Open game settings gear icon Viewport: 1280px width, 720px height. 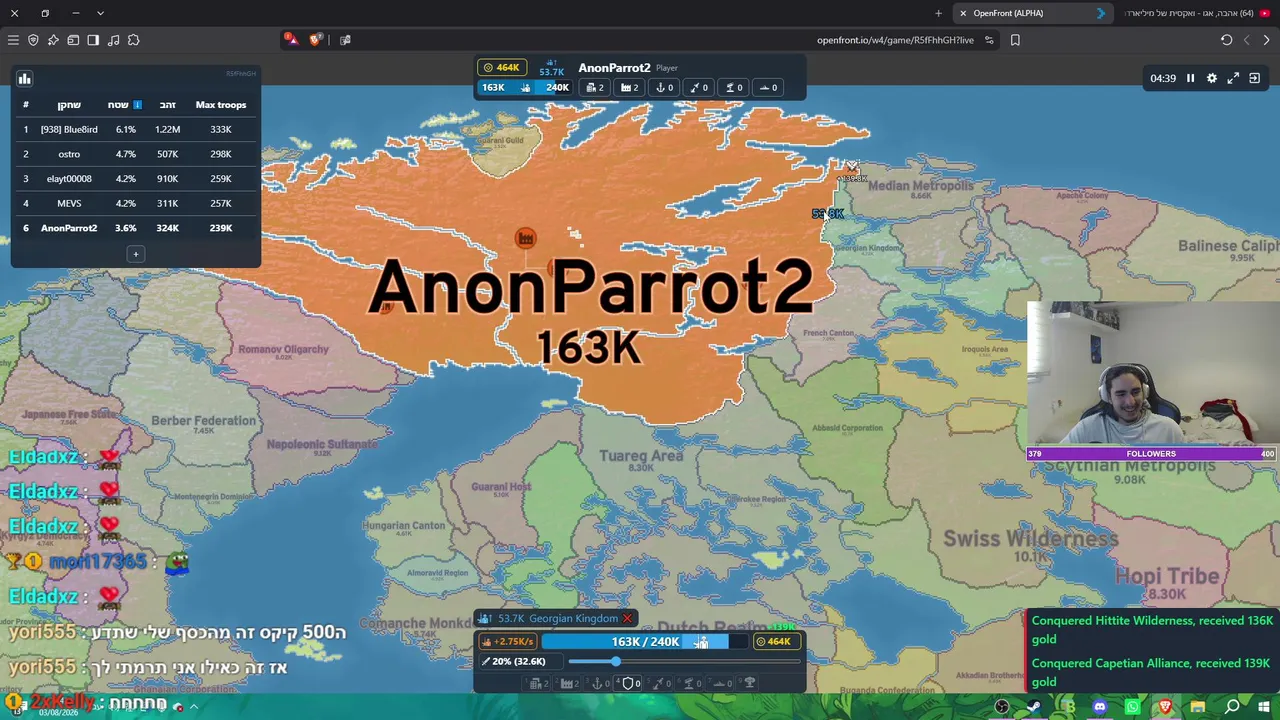pos(1212,78)
